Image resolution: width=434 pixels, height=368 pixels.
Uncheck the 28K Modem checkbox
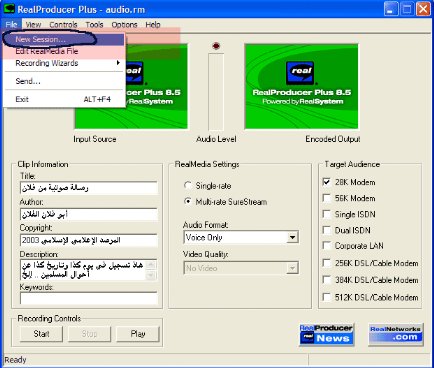[x=327, y=182]
